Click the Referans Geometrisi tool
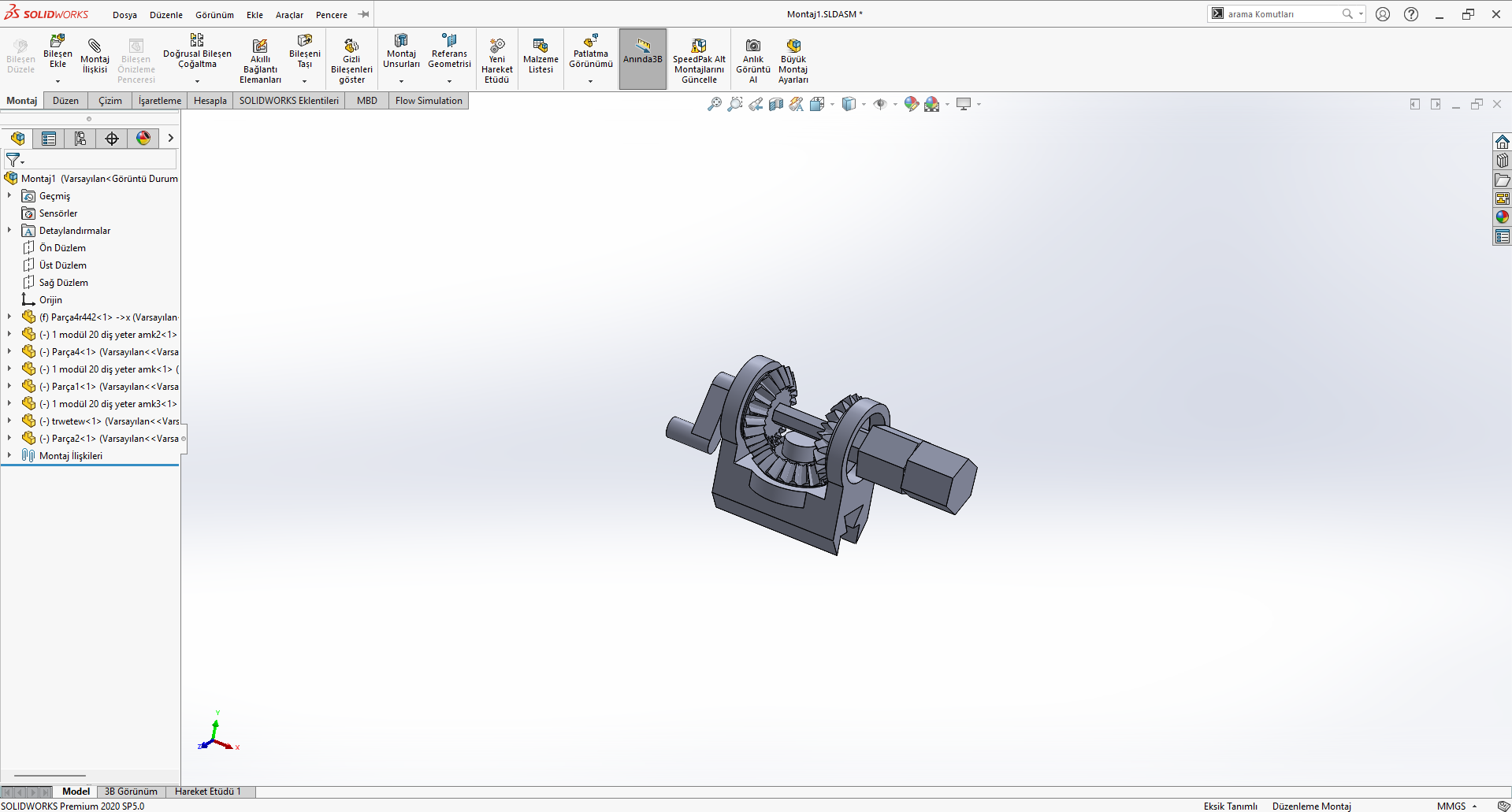Image resolution: width=1512 pixels, height=812 pixels. click(449, 52)
